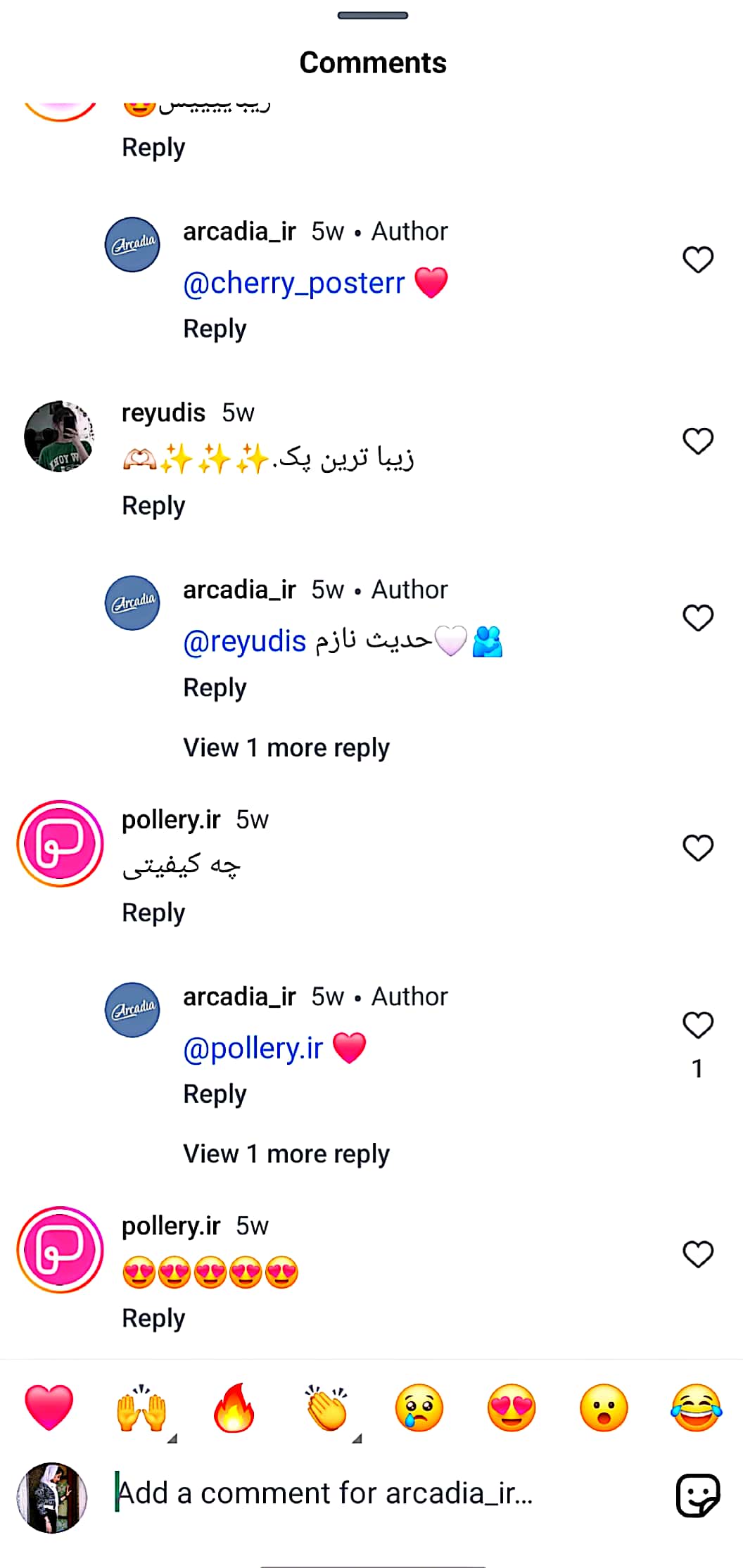The image size is (743, 1568).
Task: Expand View 1 more reply under reyudis thread
Action: [286, 747]
